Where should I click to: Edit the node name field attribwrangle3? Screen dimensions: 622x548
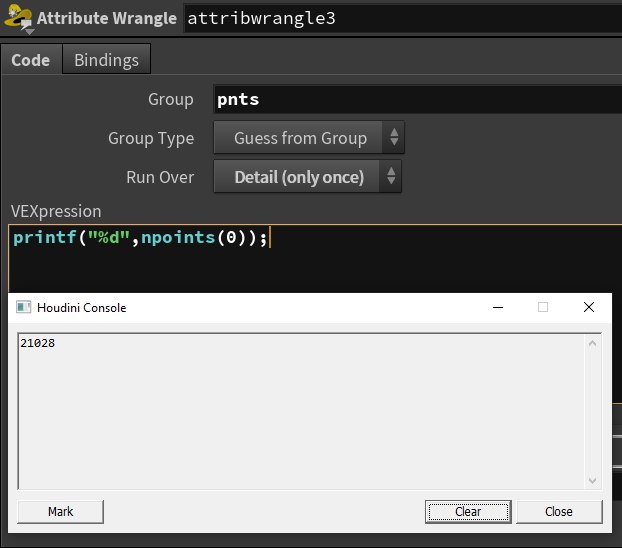[403, 18]
